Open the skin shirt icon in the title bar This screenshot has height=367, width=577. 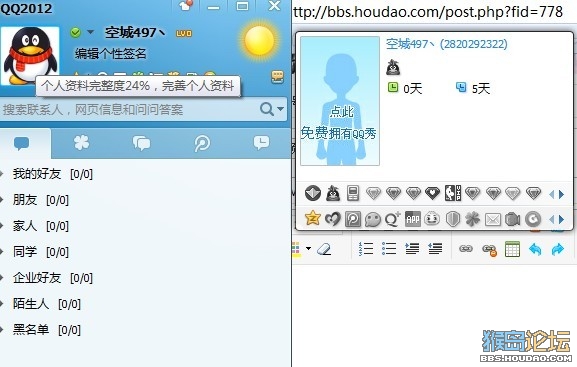pyautogui.click(x=186, y=5)
